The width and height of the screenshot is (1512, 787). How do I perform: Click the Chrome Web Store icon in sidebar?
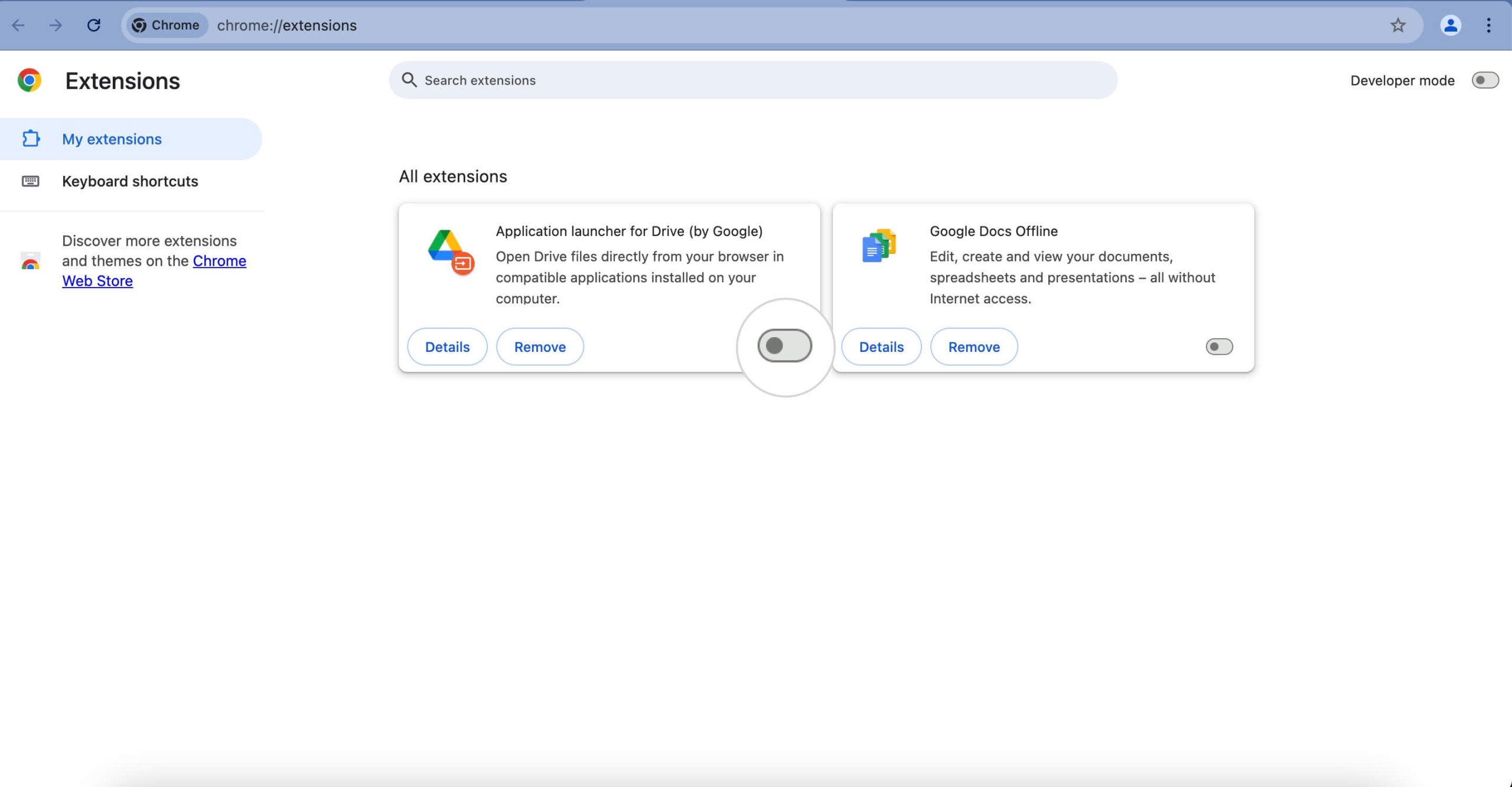(31, 261)
